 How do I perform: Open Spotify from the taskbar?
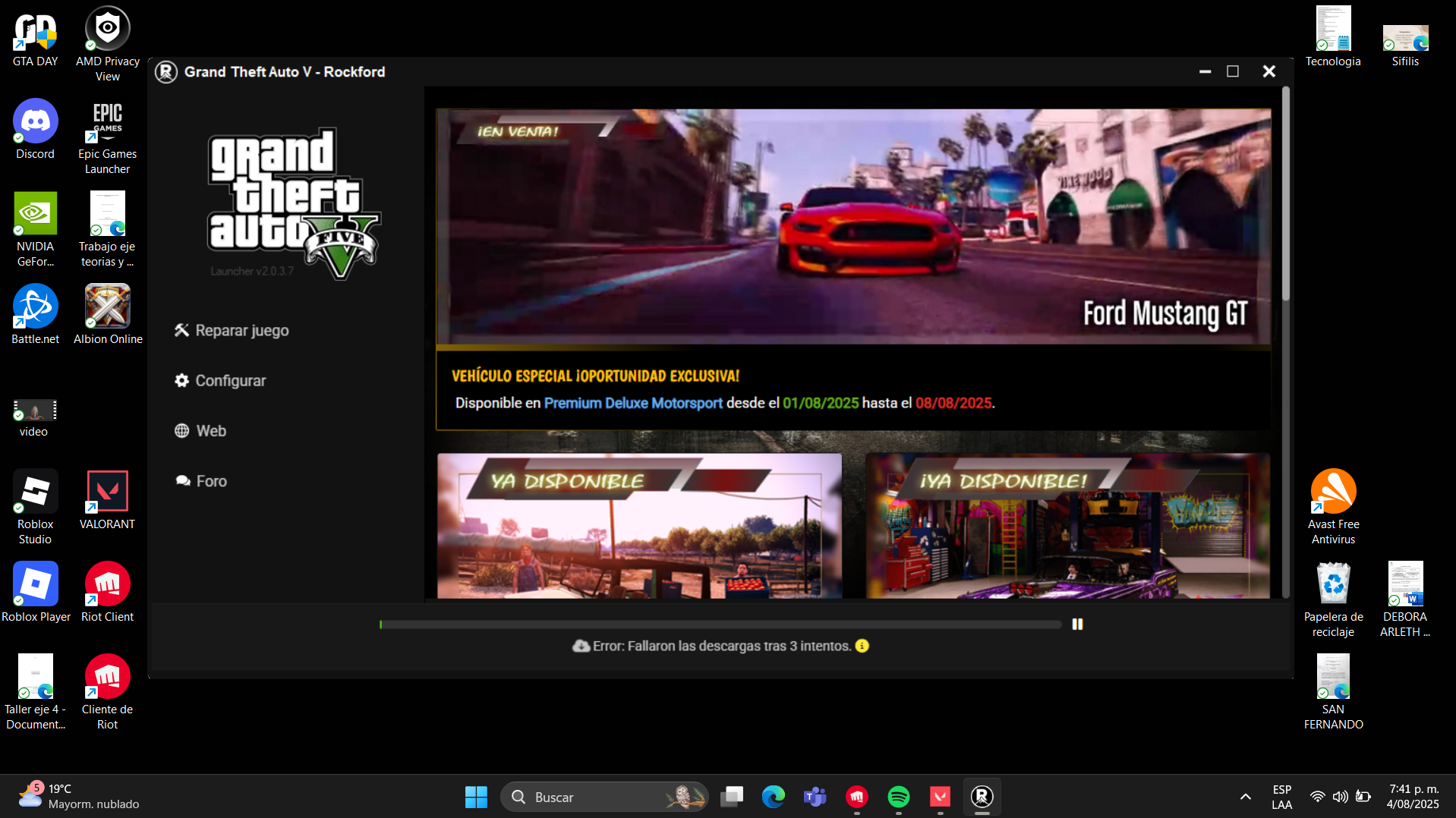[x=898, y=797]
